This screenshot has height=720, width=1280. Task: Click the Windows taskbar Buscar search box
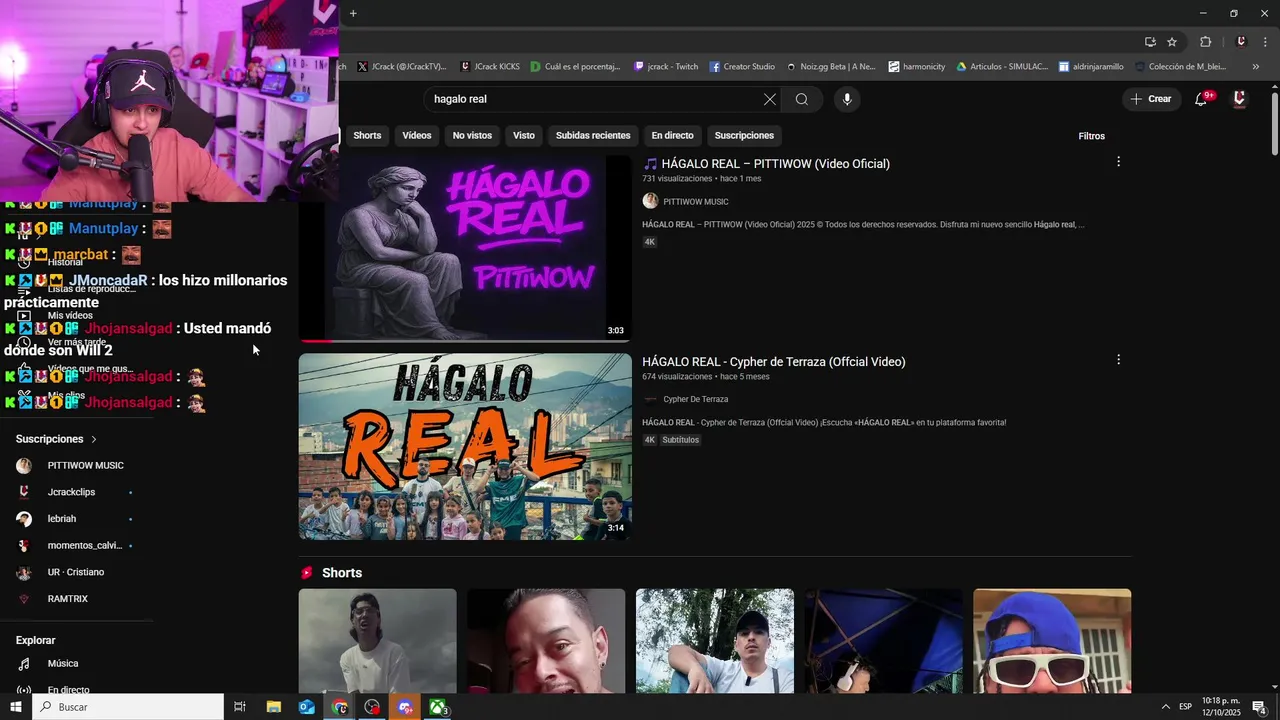pos(128,707)
